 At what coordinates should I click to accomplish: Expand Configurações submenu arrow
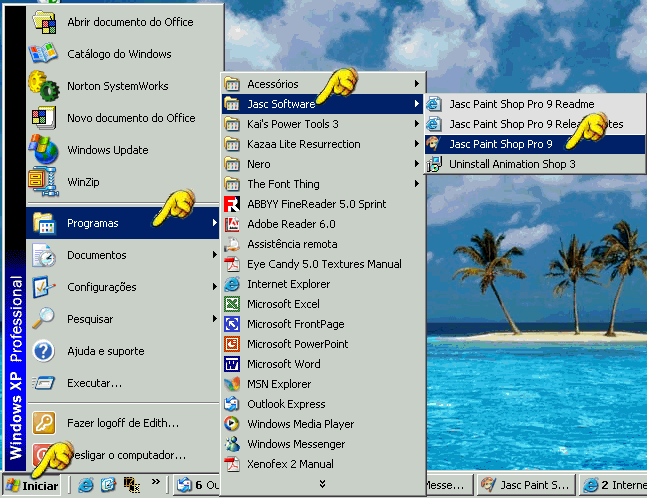tap(215, 286)
